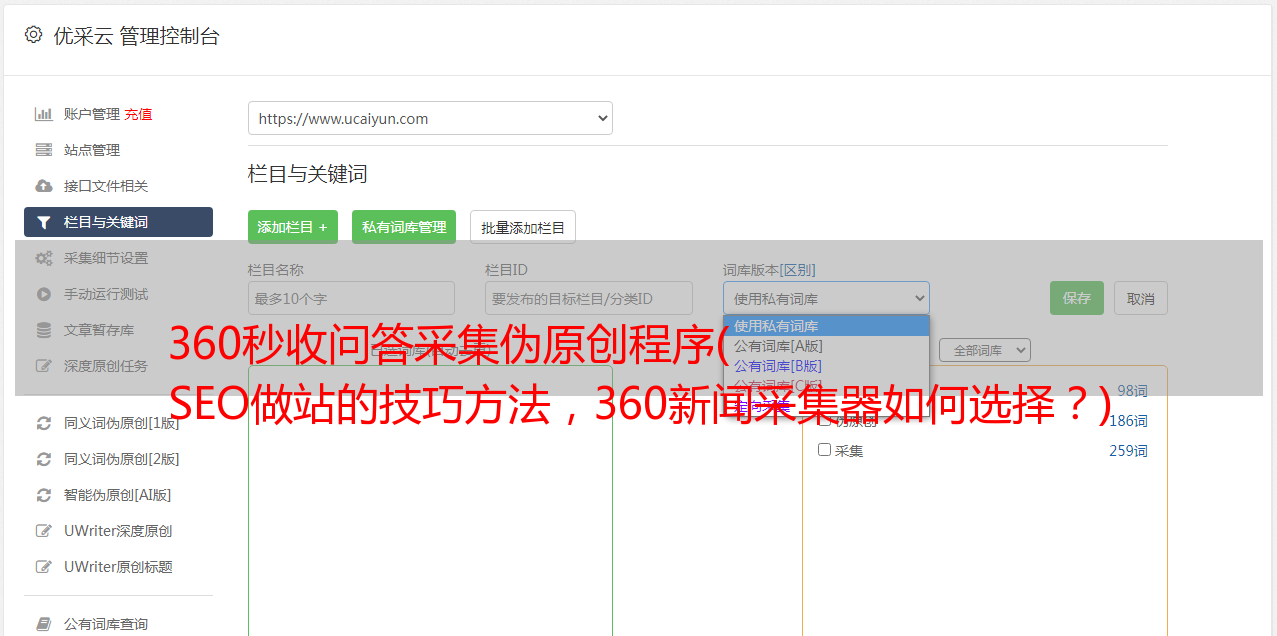Select 公有词库[A版] option in the list
The height and width of the screenshot is (636, 1277).
[x=826, y=346]
